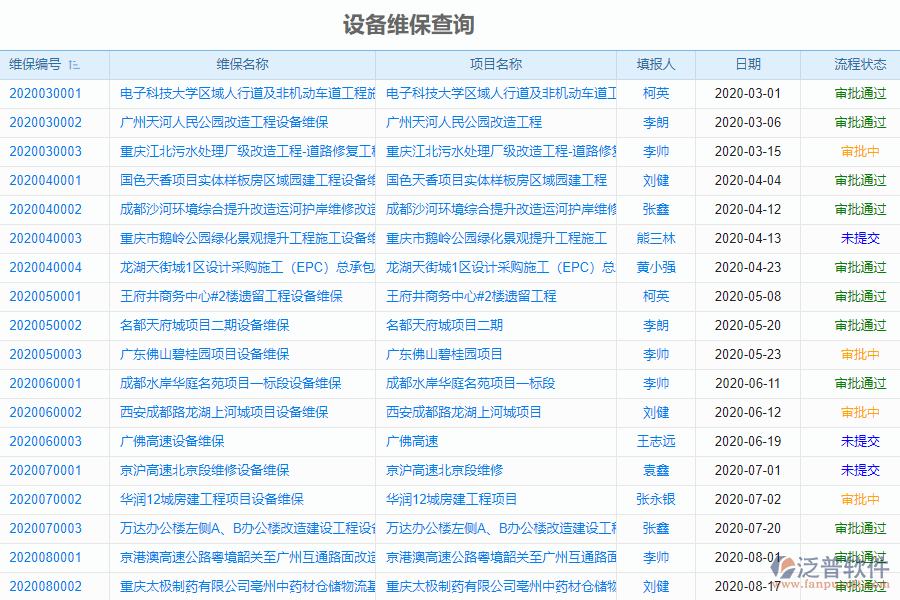This screenshot has height=600, width=900.
Task: Click the 填报人 column header
Action: pyautogui.click(x=656, y=64)
